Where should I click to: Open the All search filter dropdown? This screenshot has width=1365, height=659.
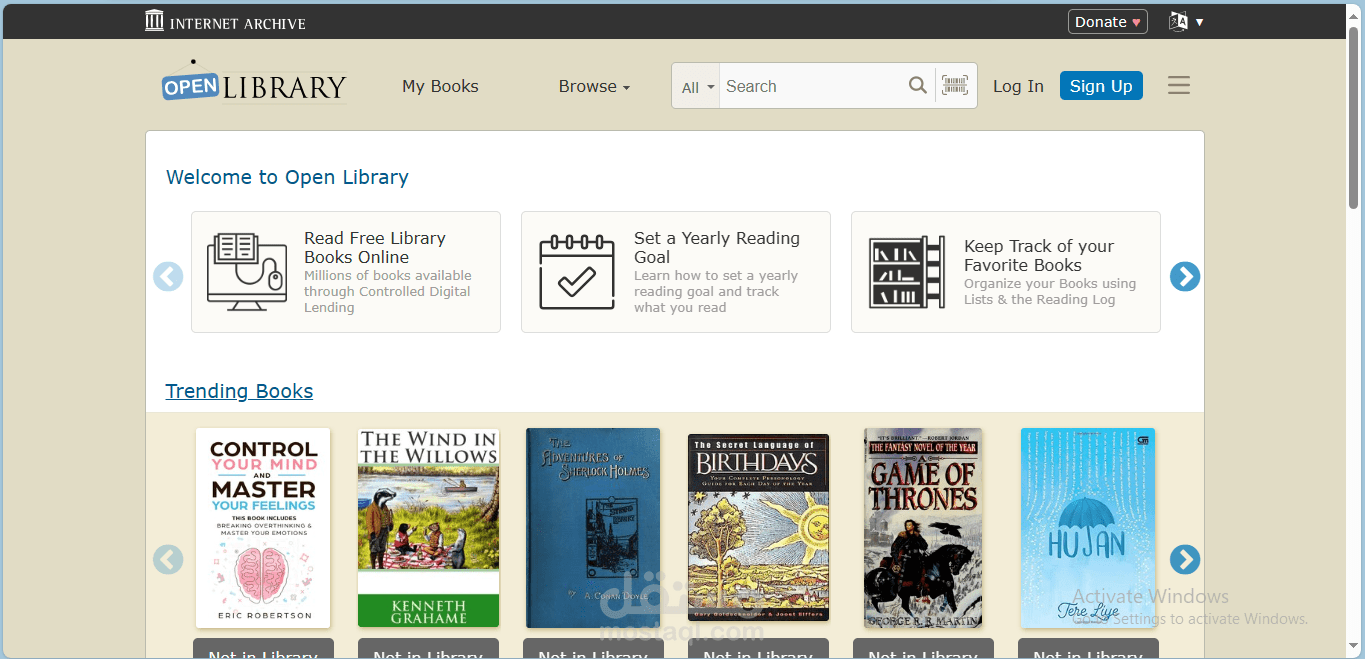tap(698, 87)
